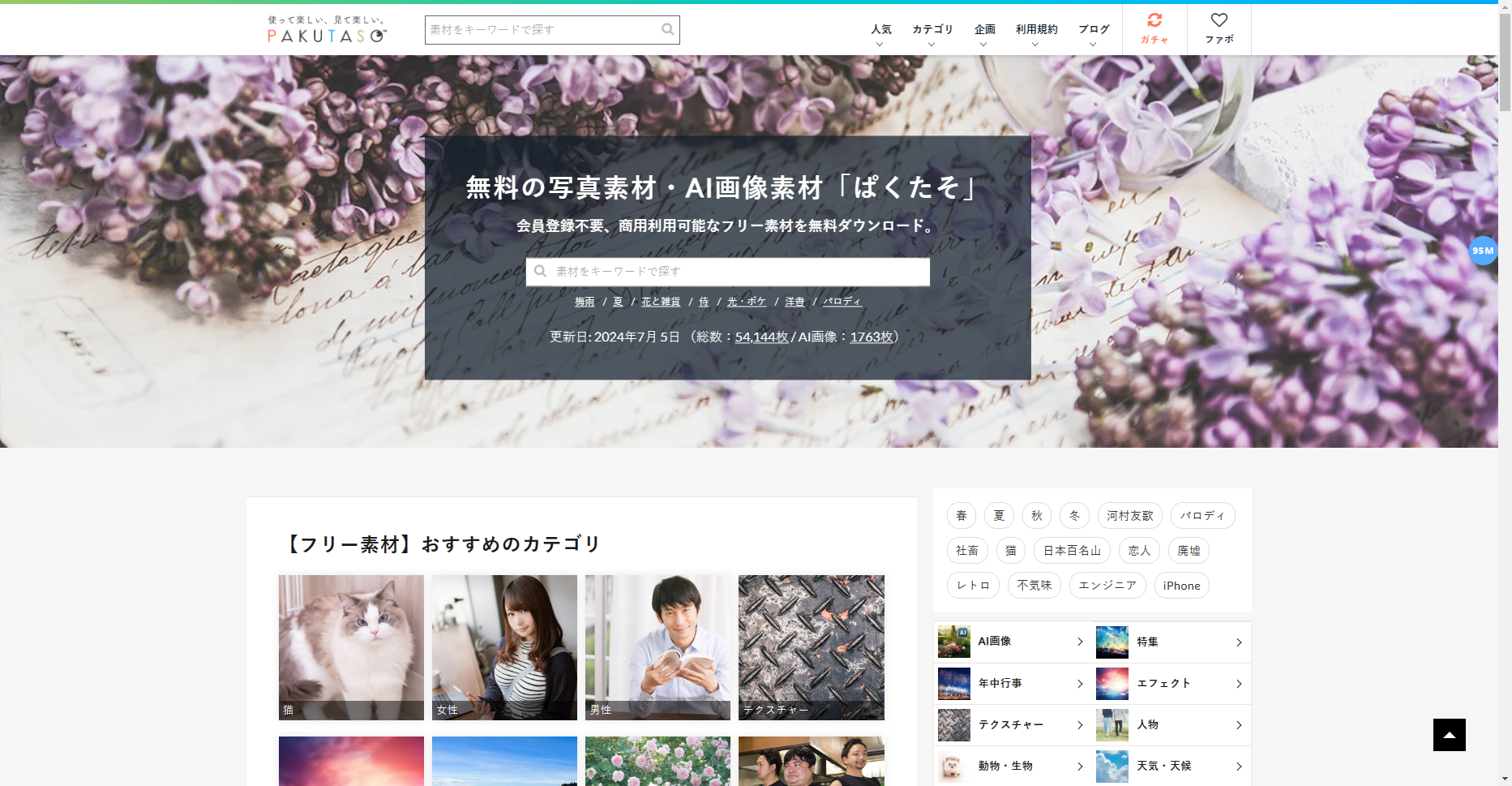Click the 動物・生物 hedgehog thumbnail icon
The height and width of the screenshot is (786, 1512).
pos(954,766)
